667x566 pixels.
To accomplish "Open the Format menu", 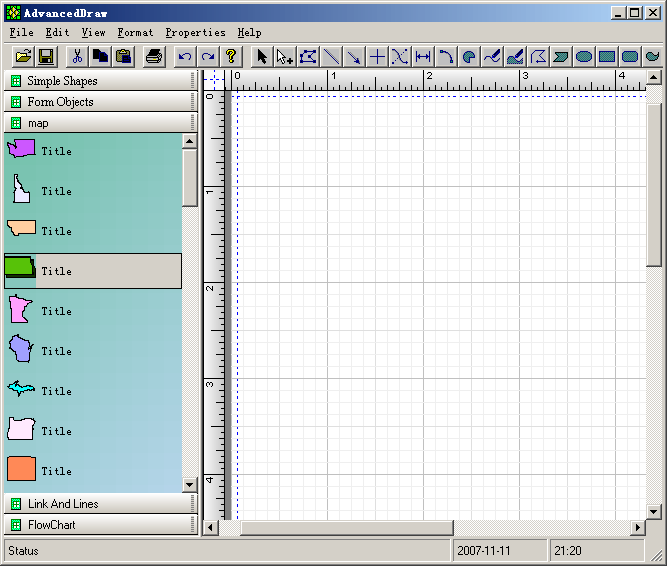I will coord(135,33).
